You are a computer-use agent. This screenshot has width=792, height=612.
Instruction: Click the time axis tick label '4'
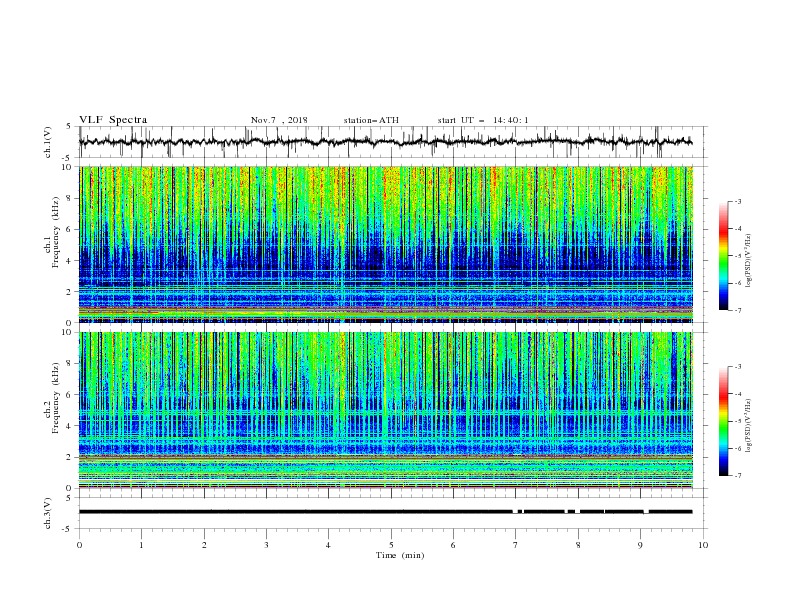click(x=329, y=545)
